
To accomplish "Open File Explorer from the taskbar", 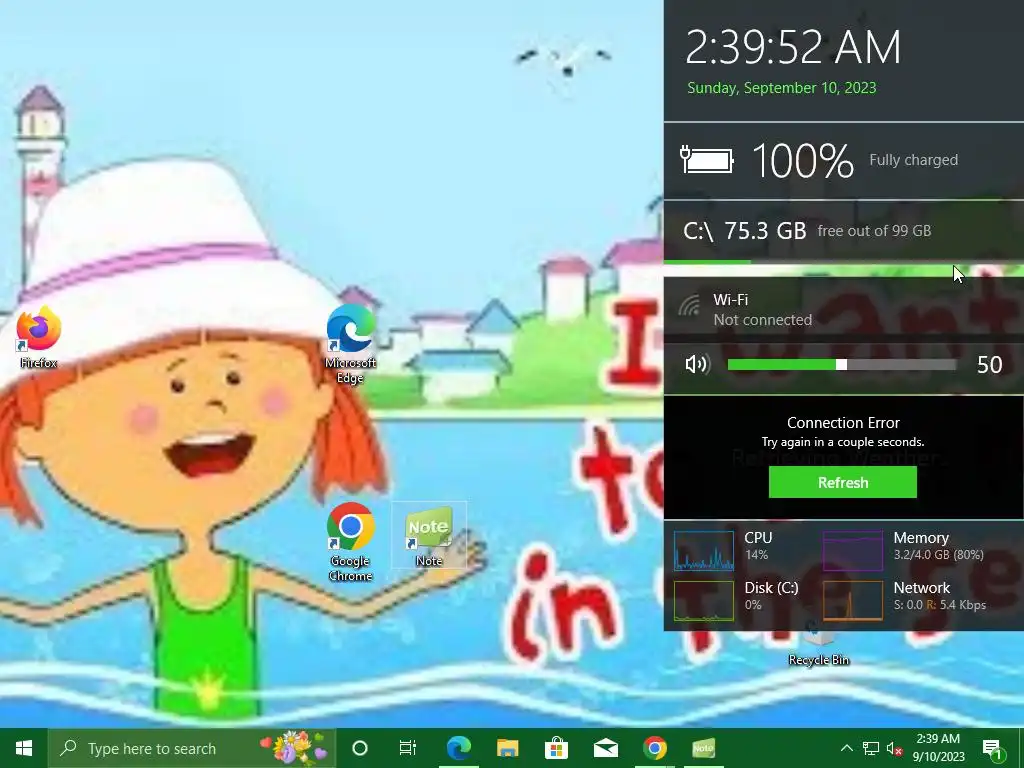I will pyautogui.click(x=507, y=748).
